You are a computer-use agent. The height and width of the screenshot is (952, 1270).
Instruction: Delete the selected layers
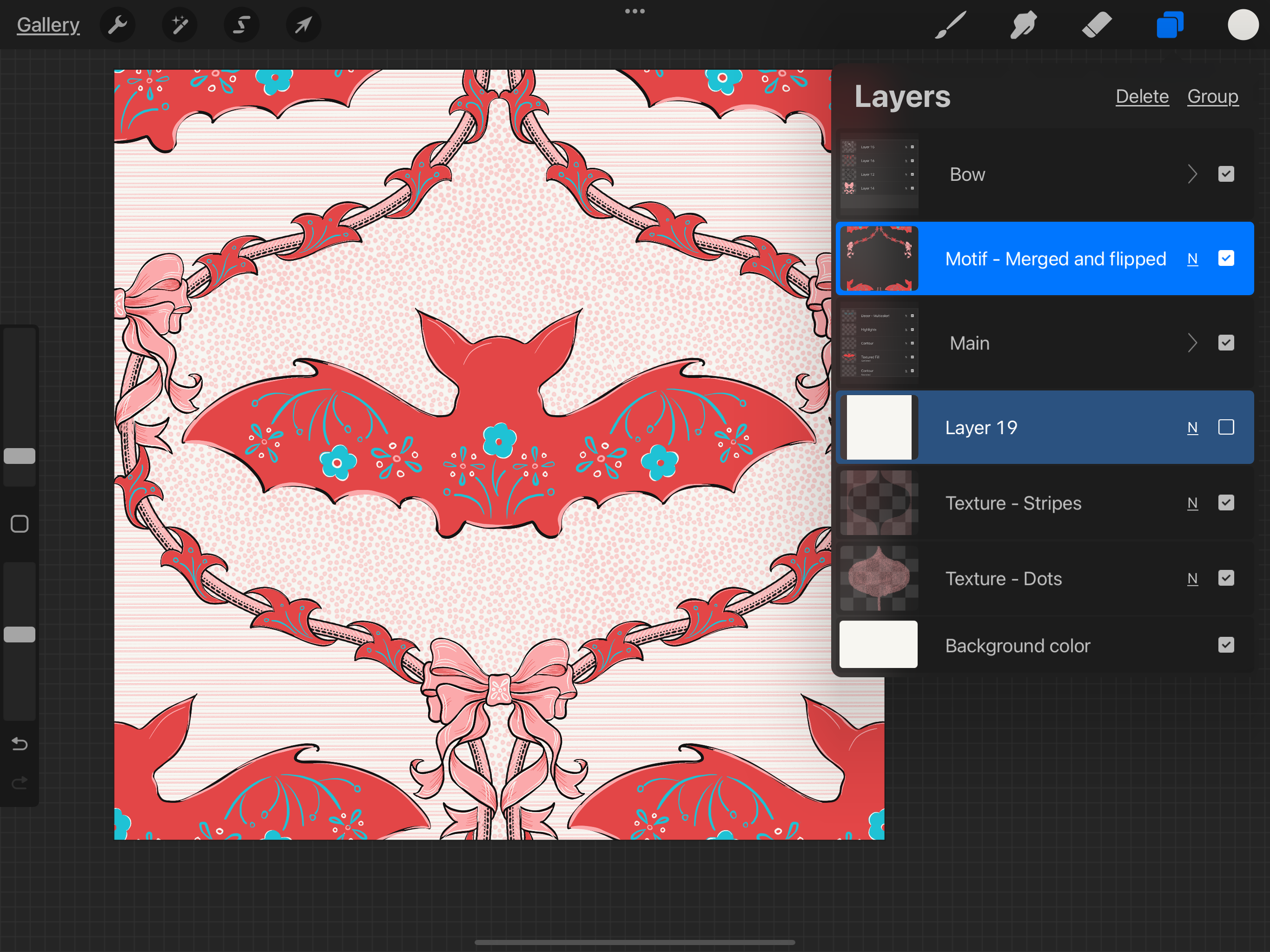[x=1142, y=97]
